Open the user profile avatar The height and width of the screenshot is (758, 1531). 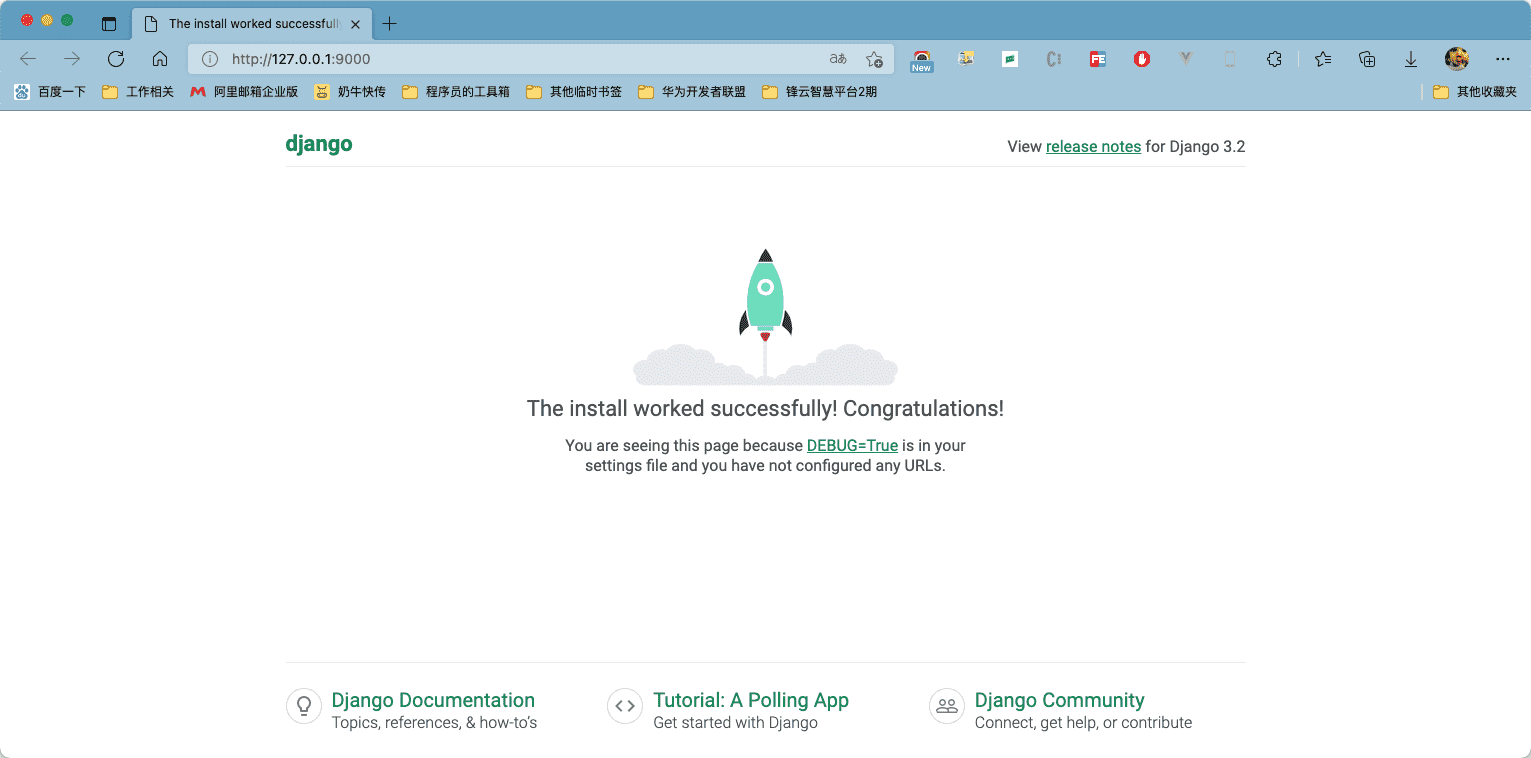(1456, 59)
